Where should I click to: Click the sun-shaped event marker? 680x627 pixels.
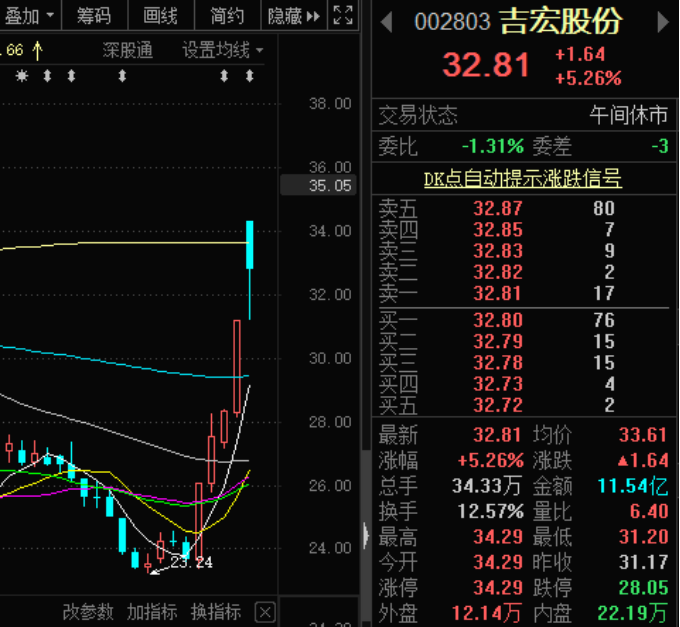[22, 76]
